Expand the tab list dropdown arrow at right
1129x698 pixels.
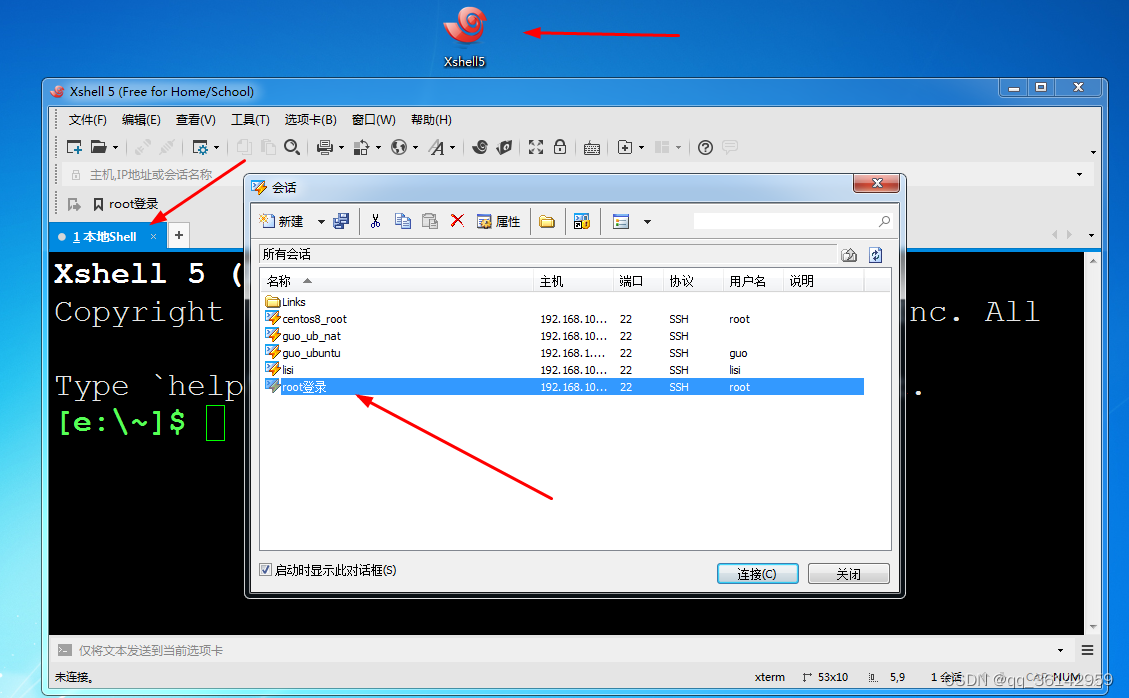pos(1092,236)
